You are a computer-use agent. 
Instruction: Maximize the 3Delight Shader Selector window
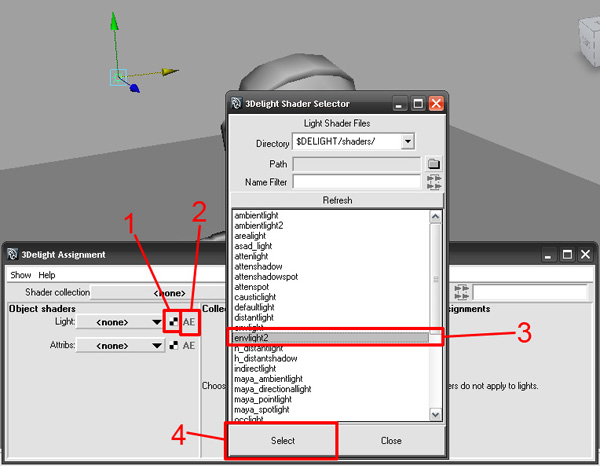coord(418,104)
